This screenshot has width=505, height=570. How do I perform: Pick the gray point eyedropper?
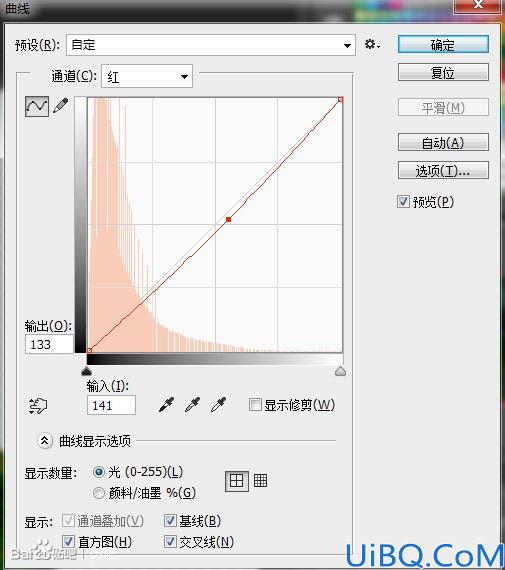point(193,405)
